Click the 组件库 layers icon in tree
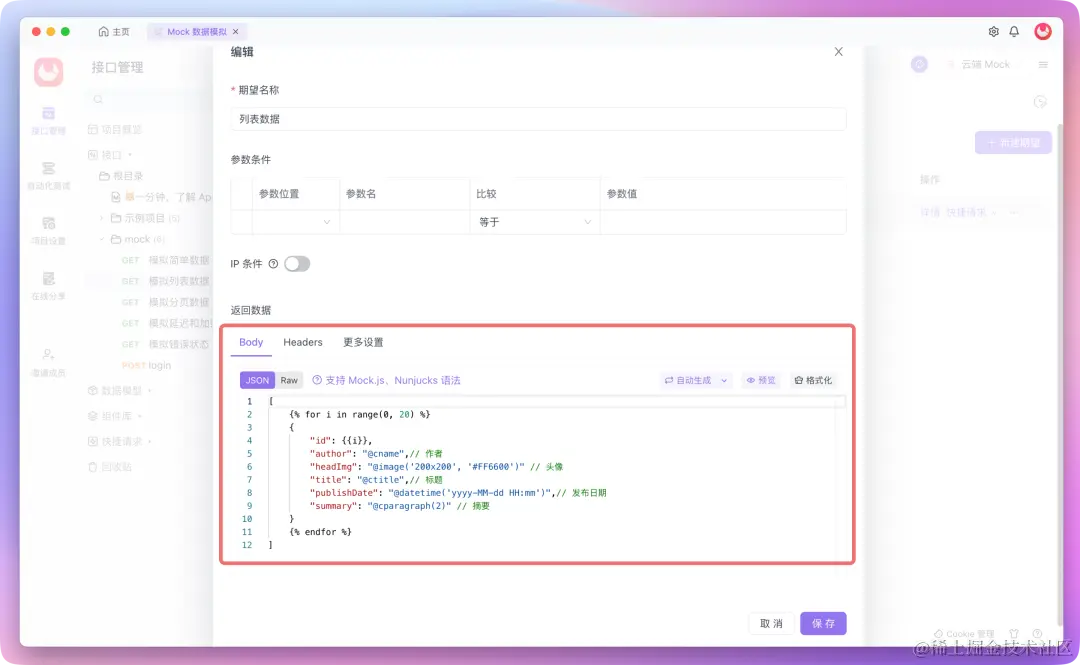Image resolution: width=1080 pixels, height=665 pixels. pos(92,416)
